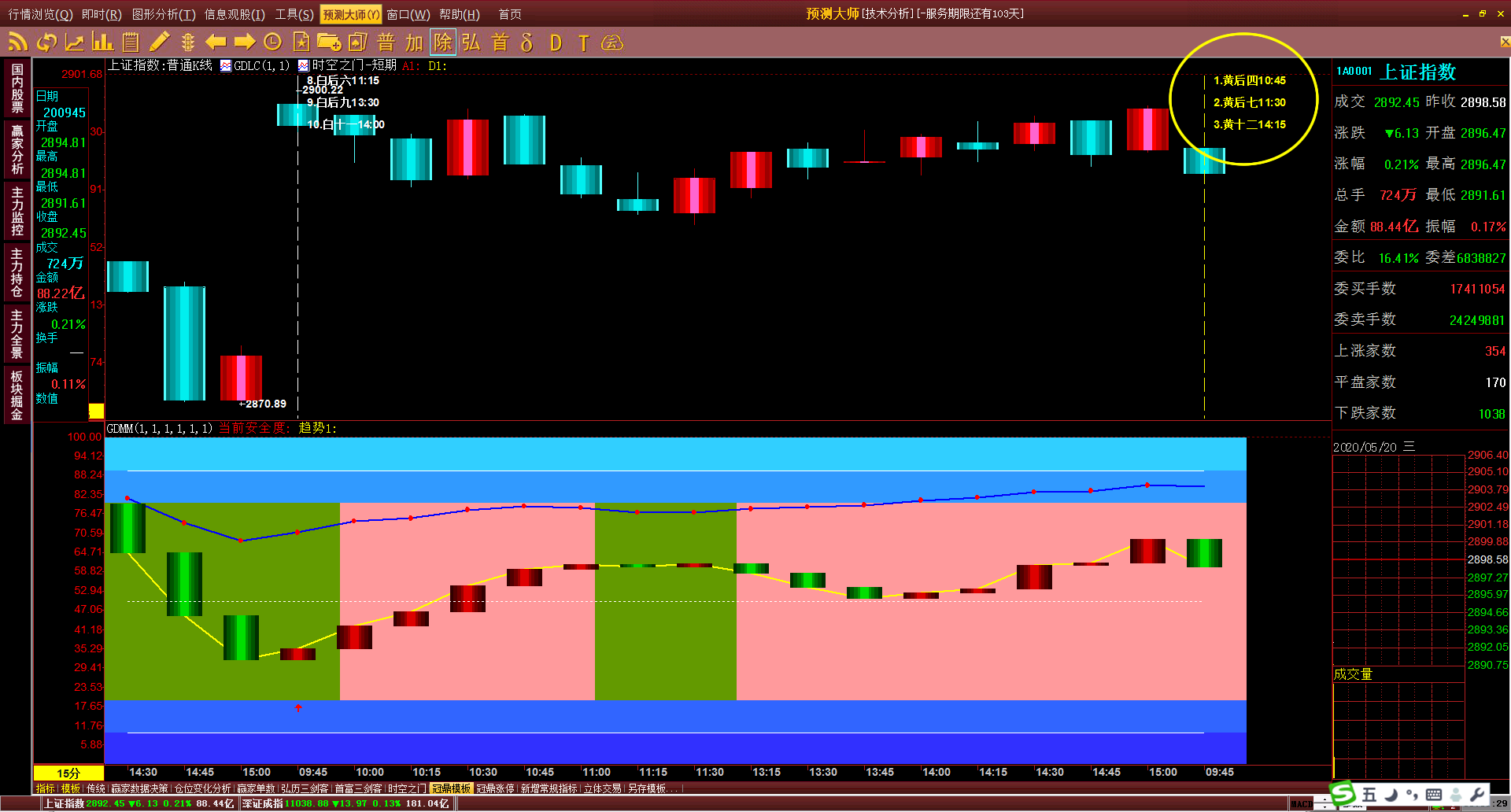Click the 深证成指 status bar quote
Viewport: 1511px width, 812px height.
(x=345, y=803)
